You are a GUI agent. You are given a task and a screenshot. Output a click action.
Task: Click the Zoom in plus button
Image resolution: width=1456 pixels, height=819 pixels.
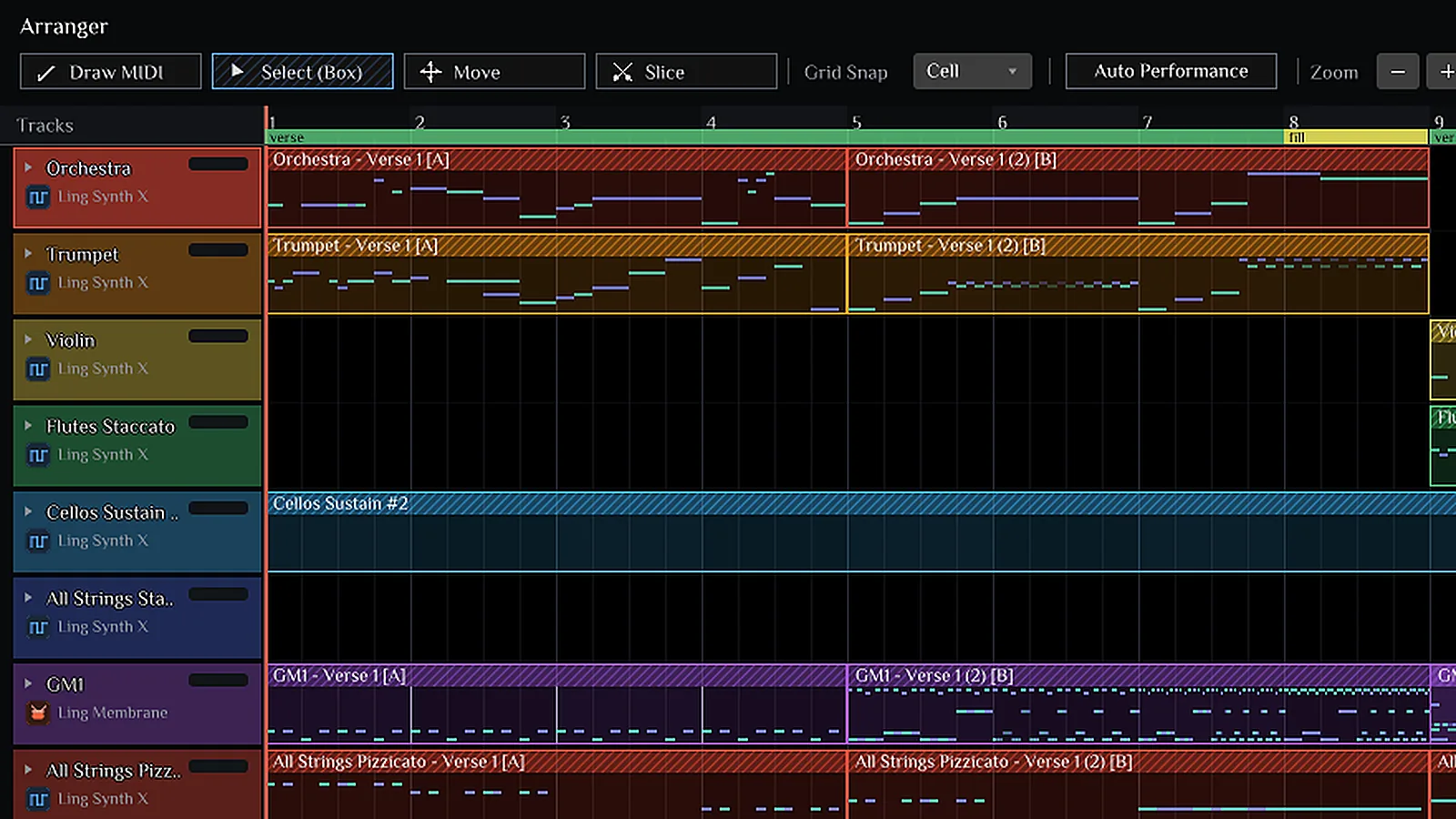coord(1443,72)
